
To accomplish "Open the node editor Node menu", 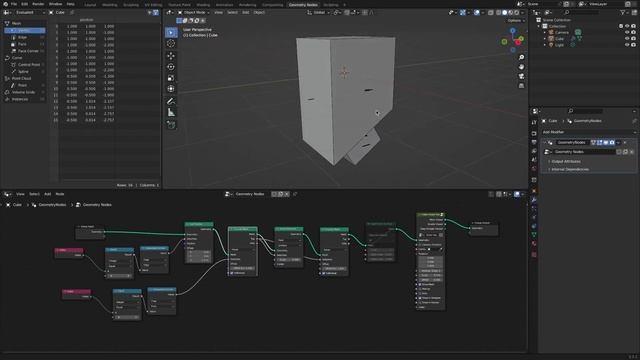I will click(x=60, y=194).
